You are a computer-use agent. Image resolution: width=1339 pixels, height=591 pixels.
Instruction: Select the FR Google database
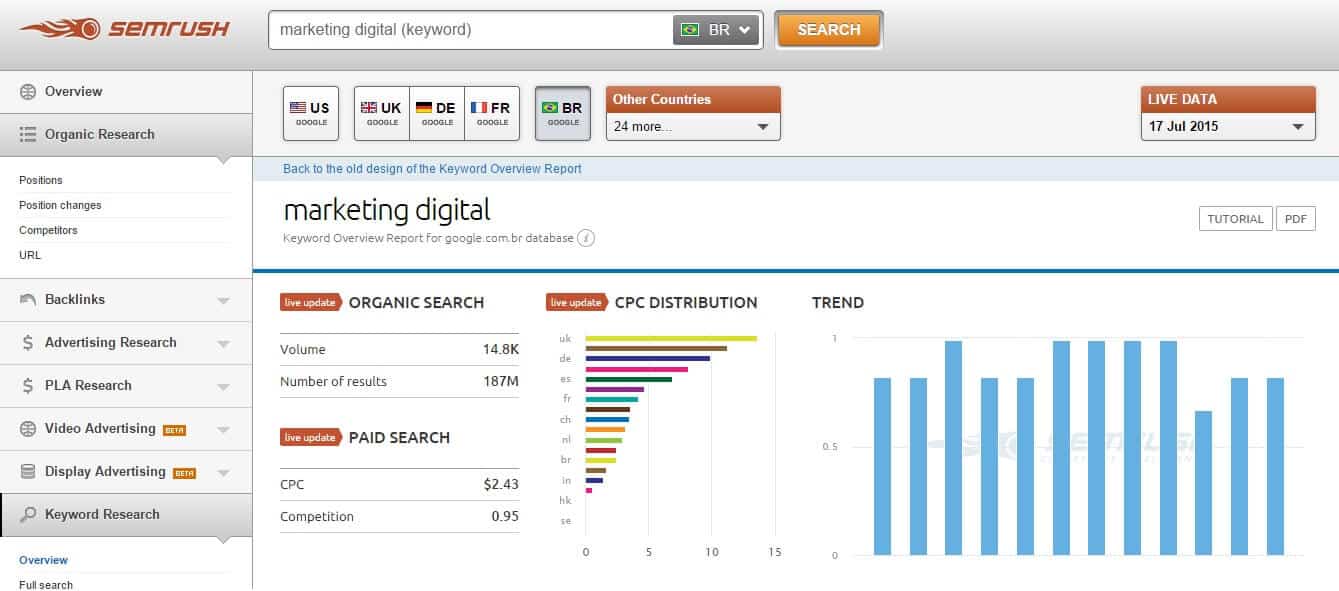[x=492, y=113]
